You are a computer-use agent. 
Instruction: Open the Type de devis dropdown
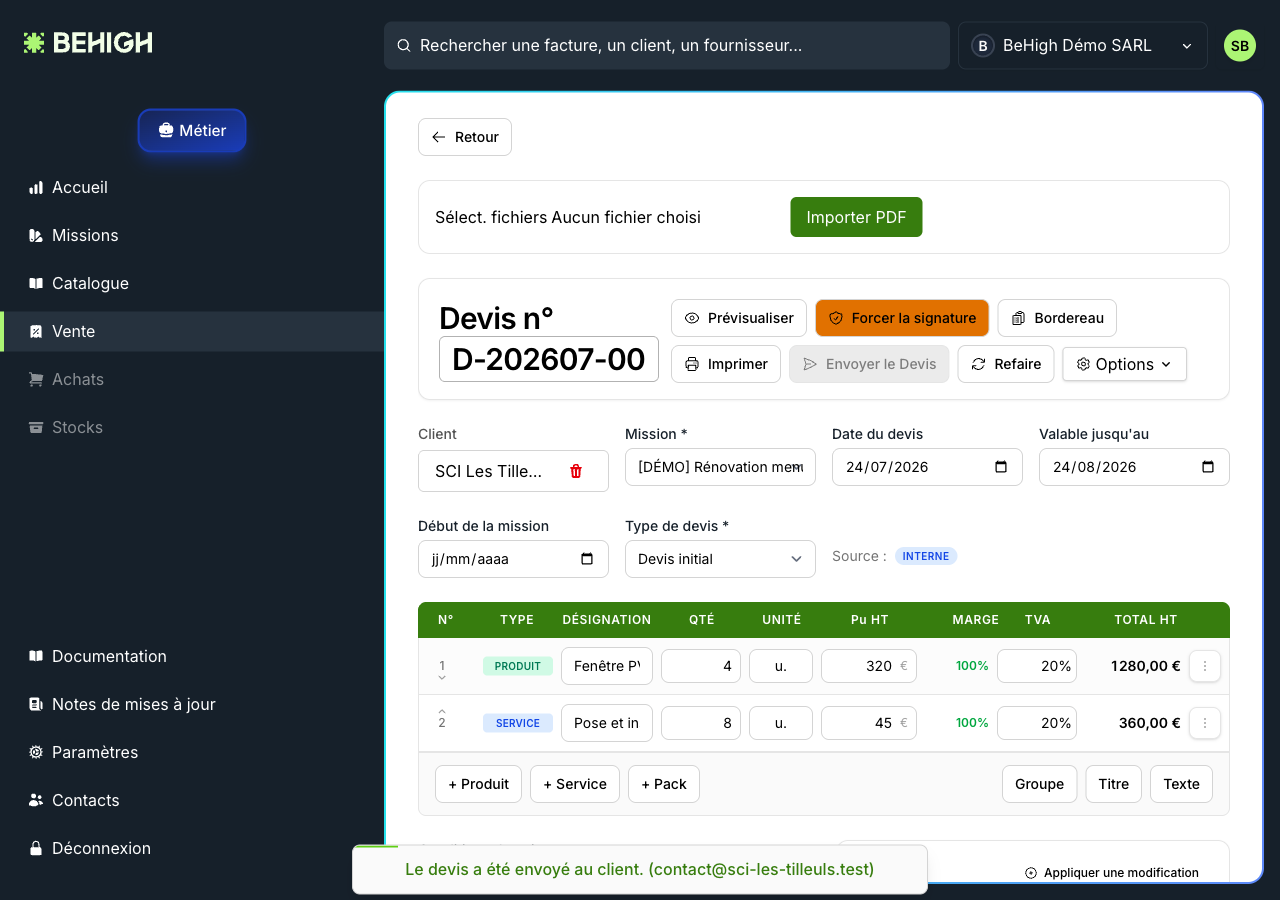pyautogui.click(x=720, y=559)
